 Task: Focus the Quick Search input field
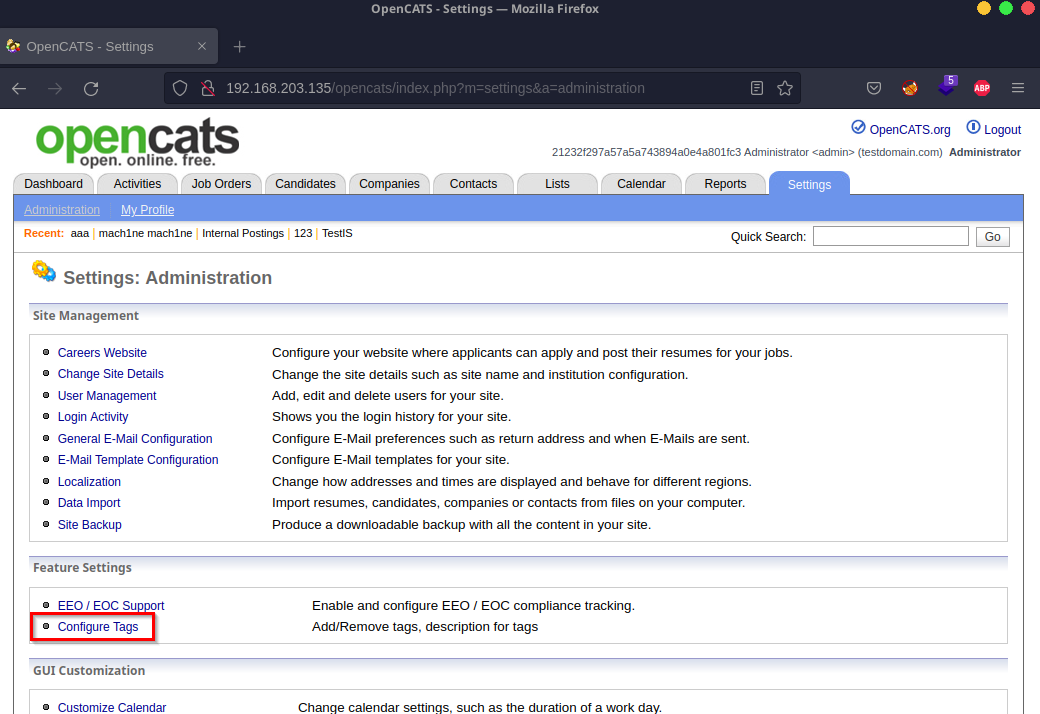click(x=891, y=236)
